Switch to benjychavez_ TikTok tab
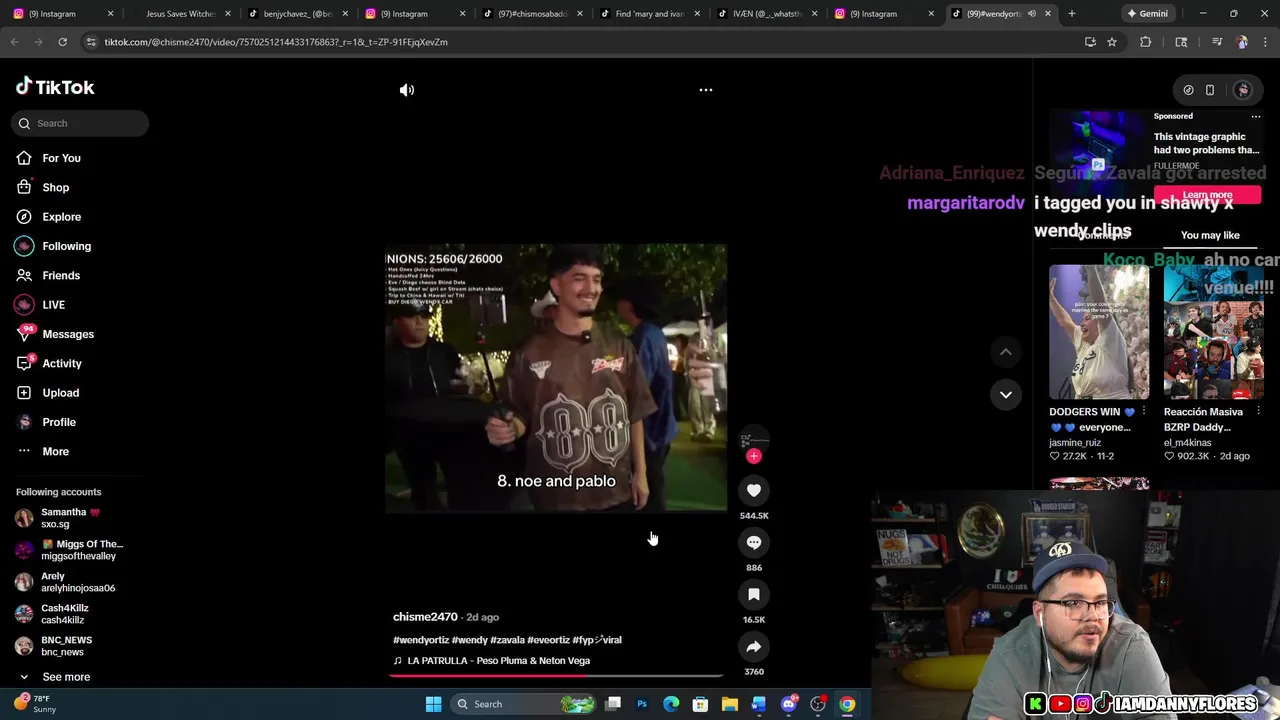Screen dimensions: 1280x720 pyautogui.click(x=297, y=14)
